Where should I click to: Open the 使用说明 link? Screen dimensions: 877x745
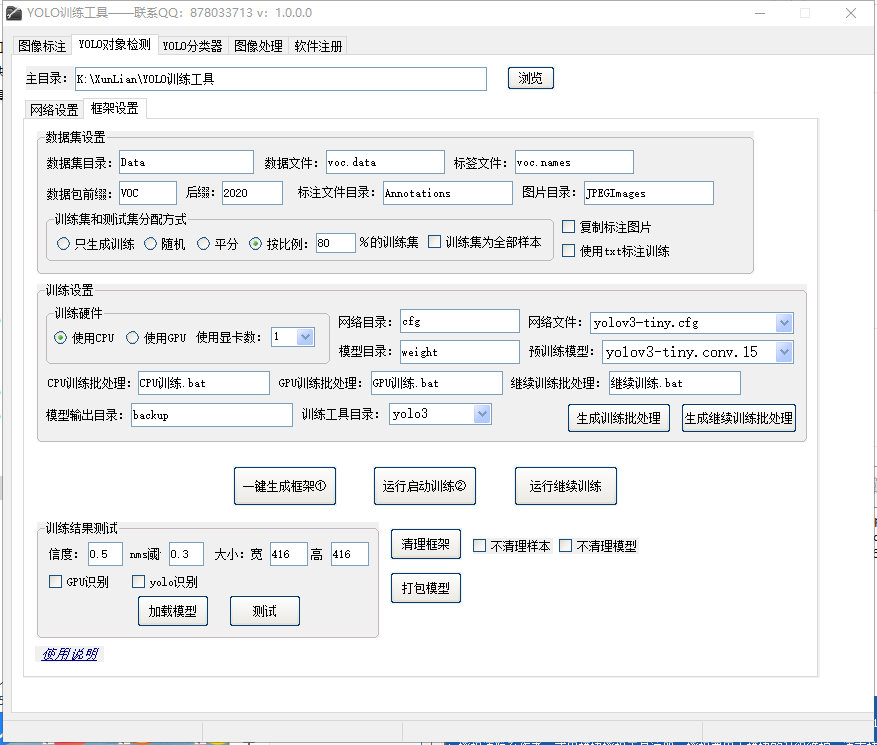point(70,654)
